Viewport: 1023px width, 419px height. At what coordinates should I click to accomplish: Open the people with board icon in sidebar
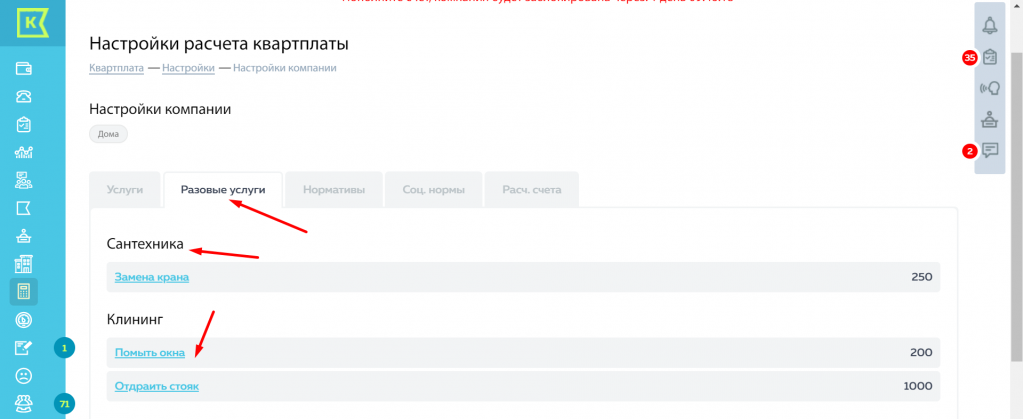(x=24, y=180)
